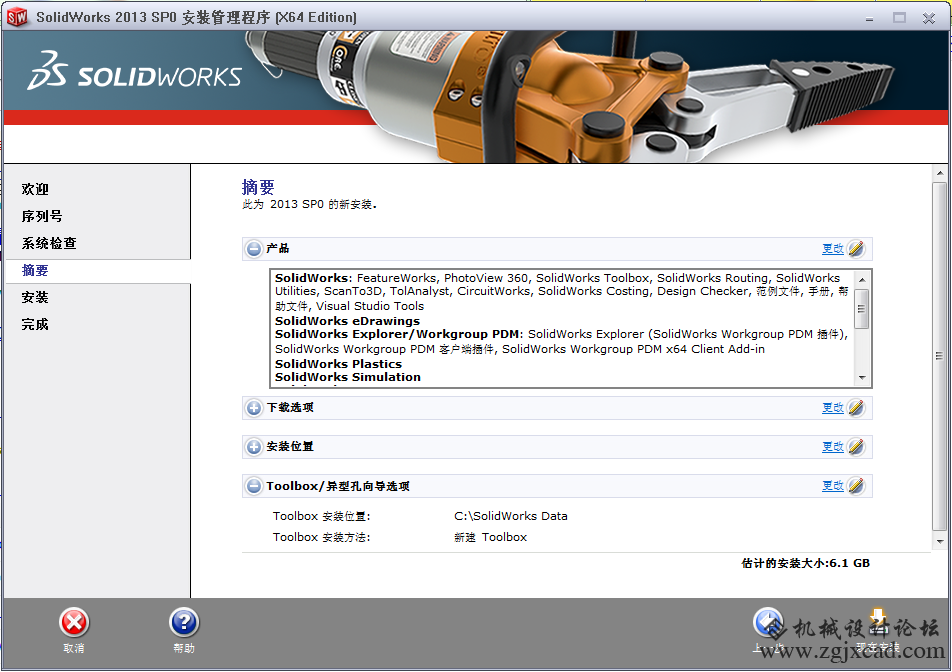Click the main page scrollbar thumb

pyautogui.click(x=940, y=356)
